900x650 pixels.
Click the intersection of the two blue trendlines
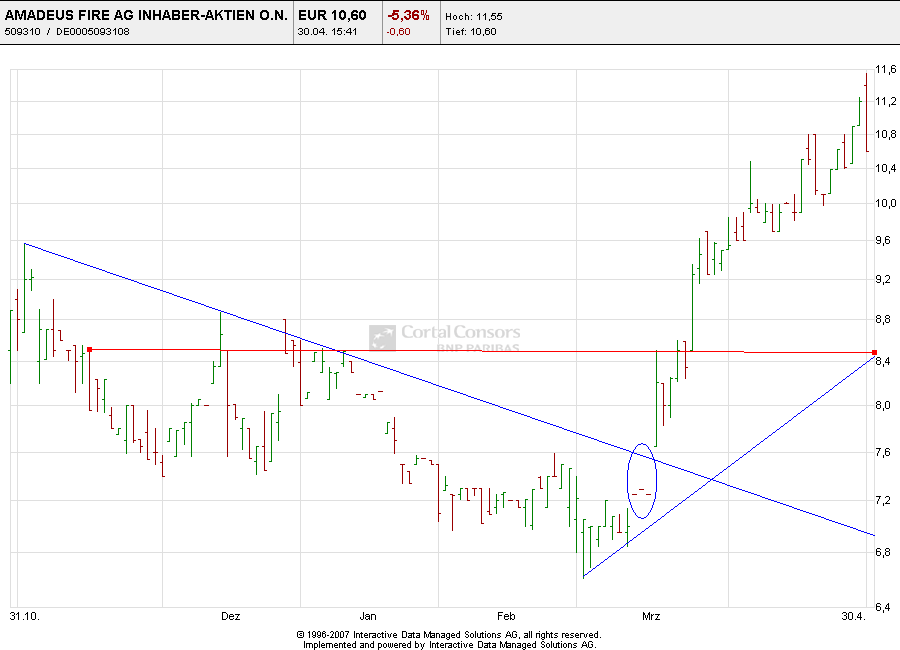(x=712, y=481)
